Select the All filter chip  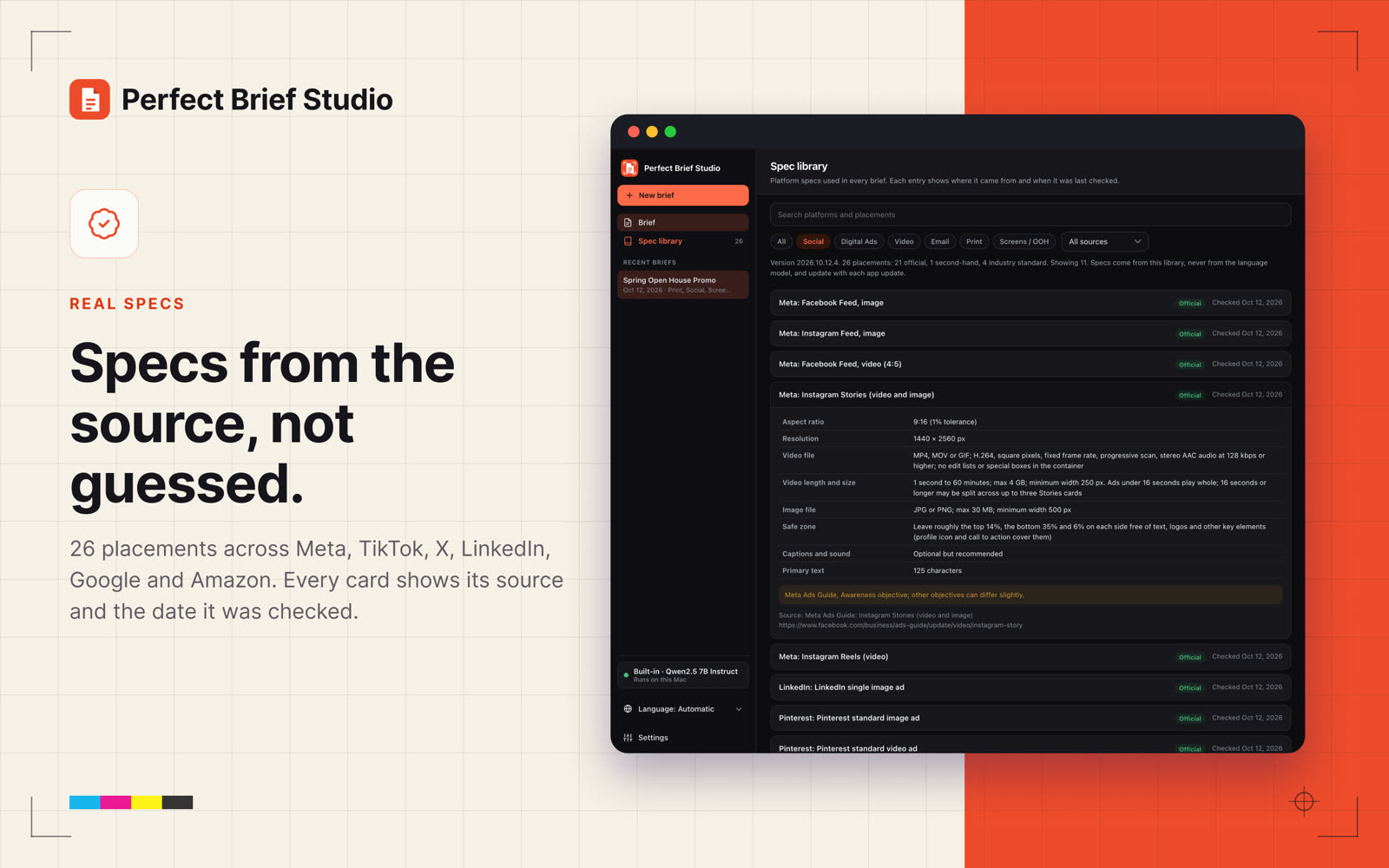click(x=781, y=241)
